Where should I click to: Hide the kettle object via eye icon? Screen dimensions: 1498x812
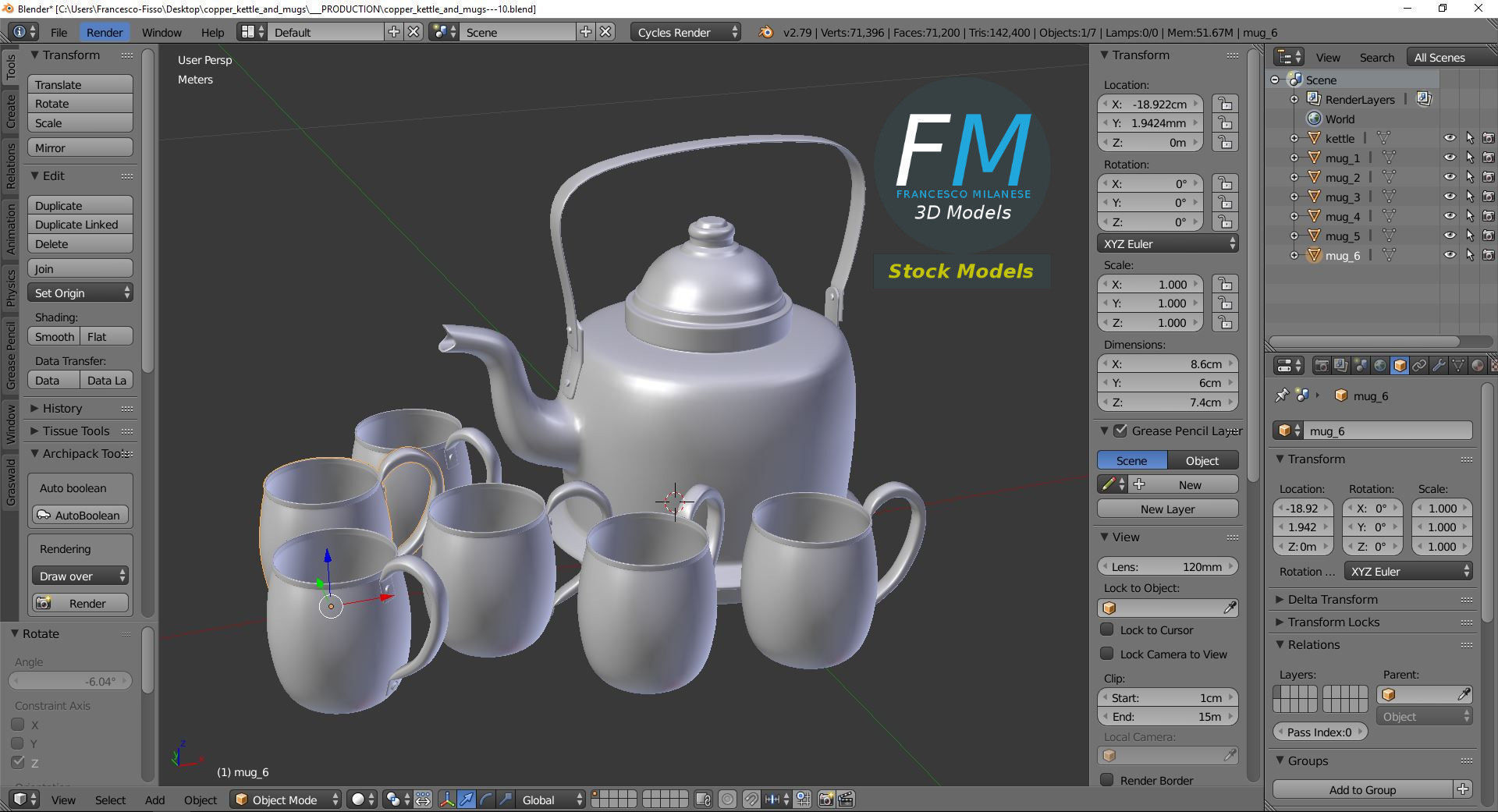click(x=1450, y=138)
